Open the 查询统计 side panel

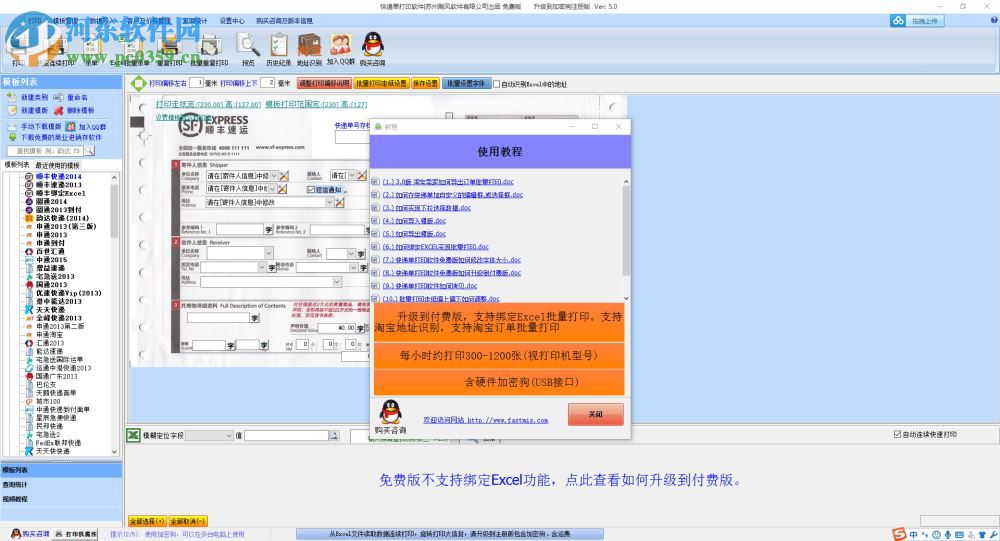61,485
